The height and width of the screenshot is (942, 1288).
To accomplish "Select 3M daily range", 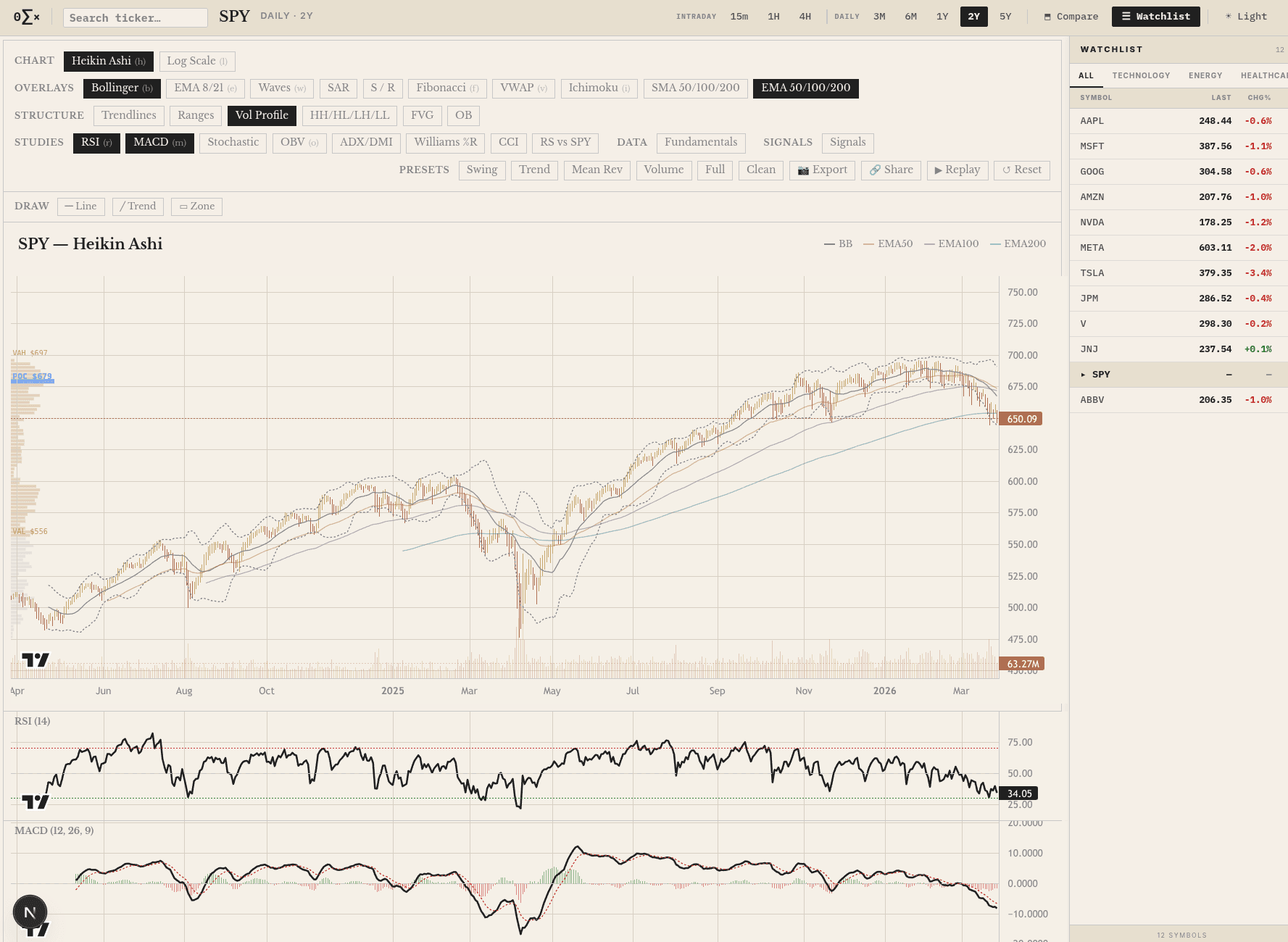I will 879,17.
